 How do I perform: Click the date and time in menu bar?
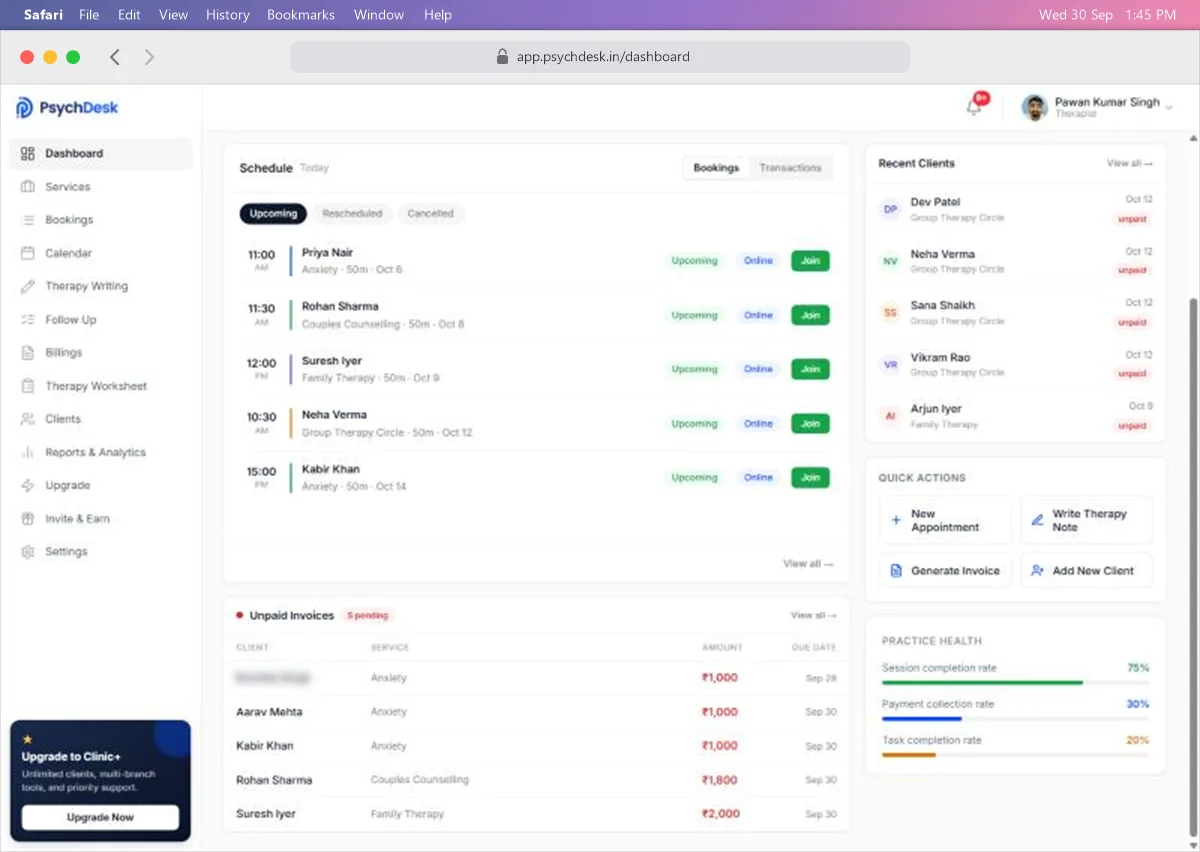(1107, 15)
